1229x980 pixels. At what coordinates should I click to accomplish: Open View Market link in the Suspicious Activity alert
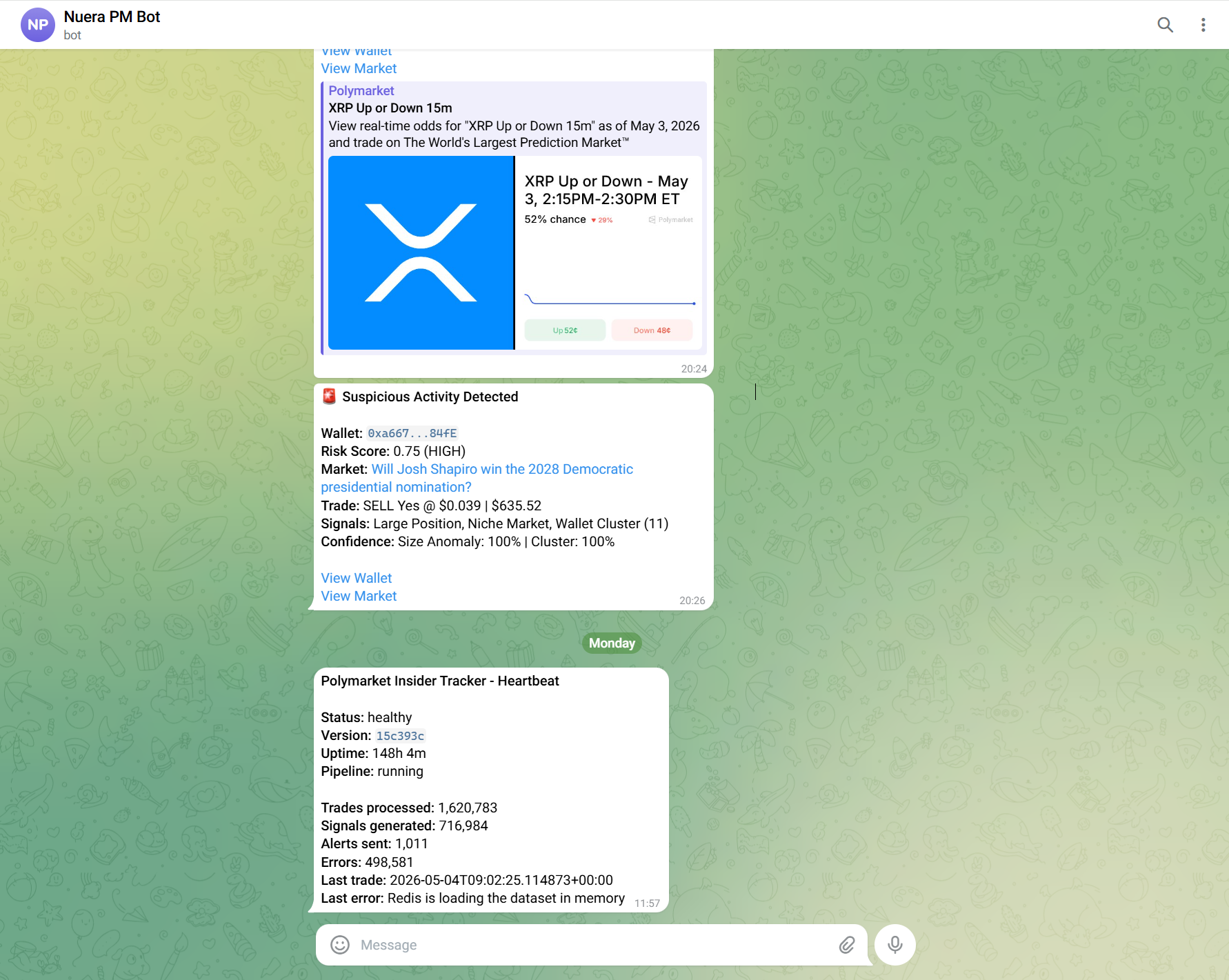pos(359,596)
